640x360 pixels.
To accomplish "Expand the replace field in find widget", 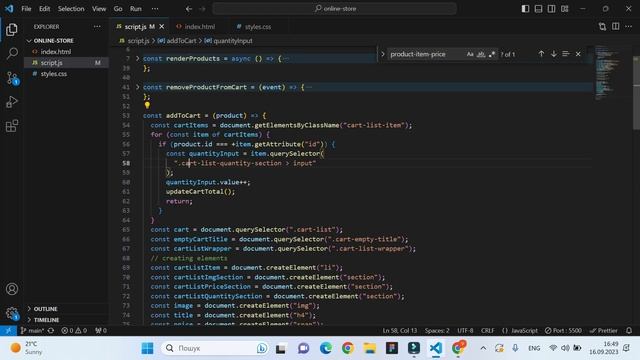I will click(382, 54).
